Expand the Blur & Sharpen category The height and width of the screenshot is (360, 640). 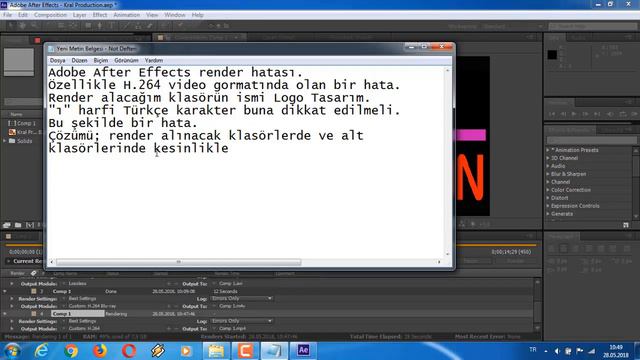point(548,174)
